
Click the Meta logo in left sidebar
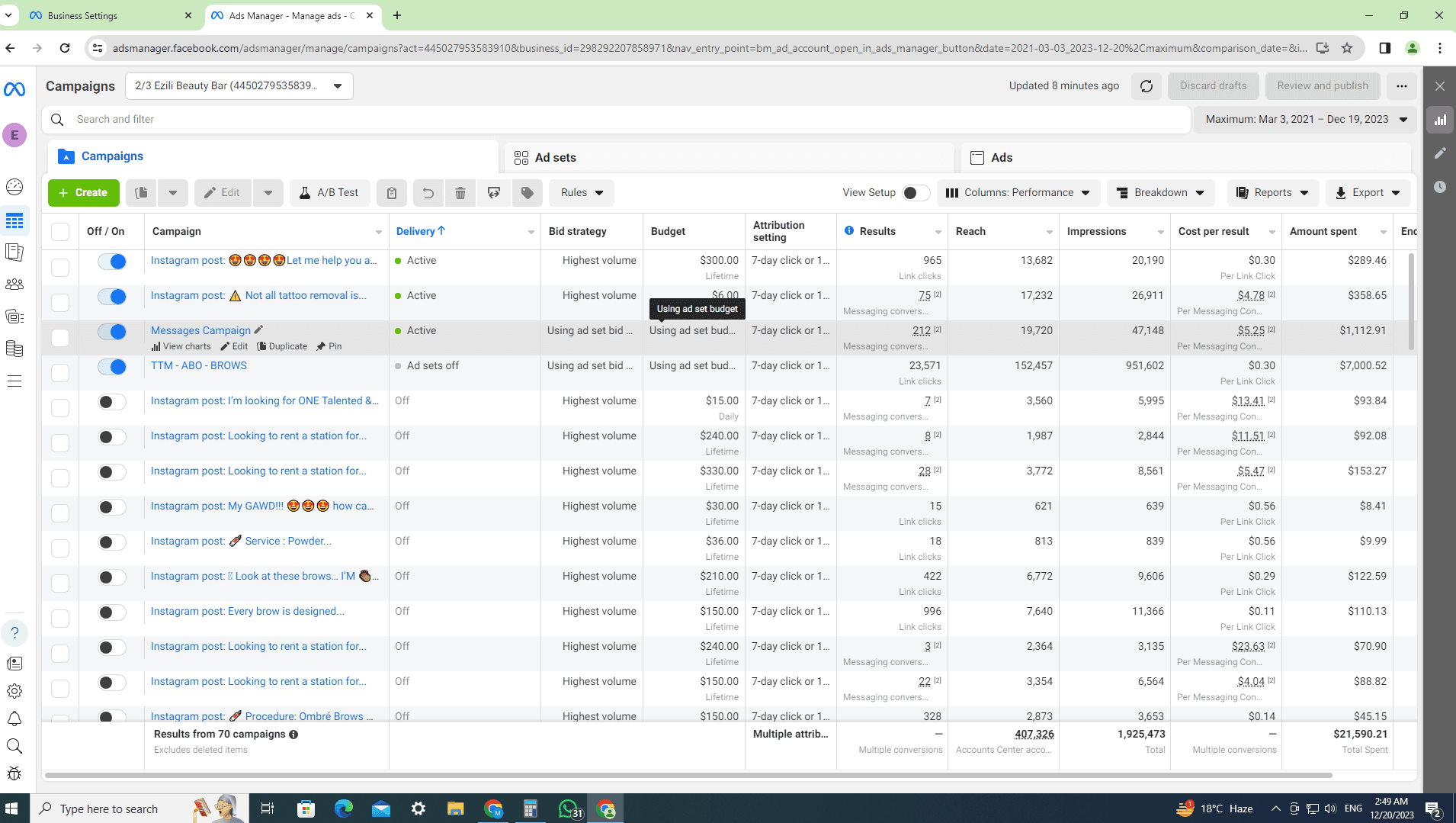[x=14, y=89]
